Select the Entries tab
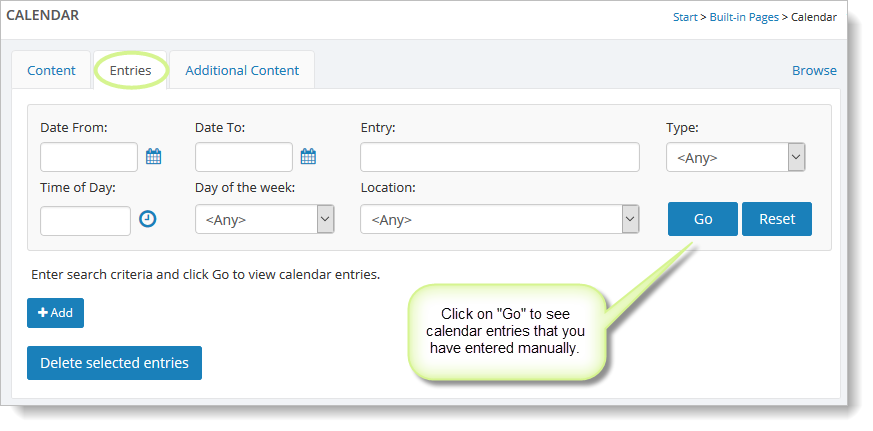Screen dimensions: 873x431 (x=130, y=70)
